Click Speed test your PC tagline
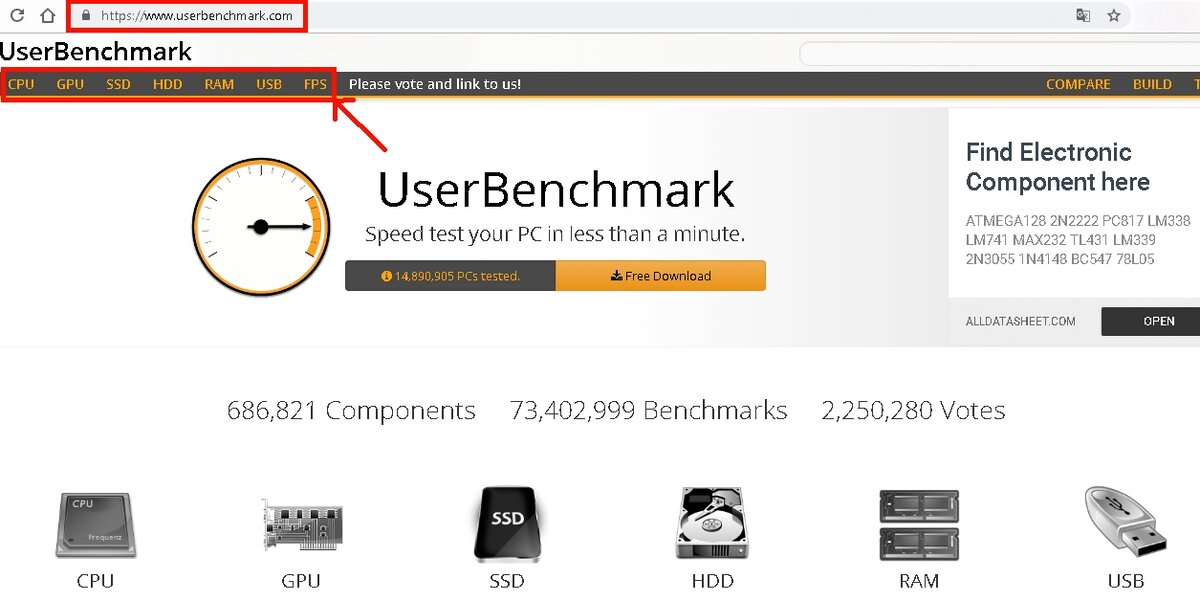The image size is (1200, 601). 555,235
